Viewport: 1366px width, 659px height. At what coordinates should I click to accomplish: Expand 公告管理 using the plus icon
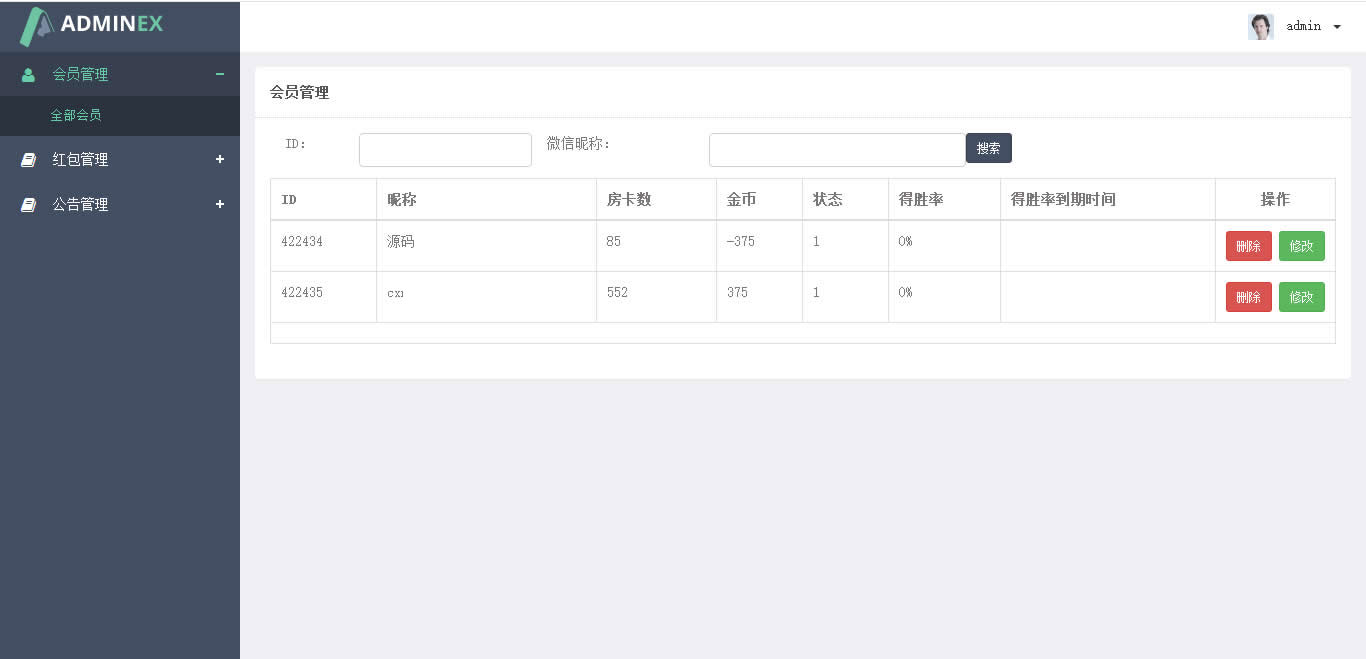point(220,204)
